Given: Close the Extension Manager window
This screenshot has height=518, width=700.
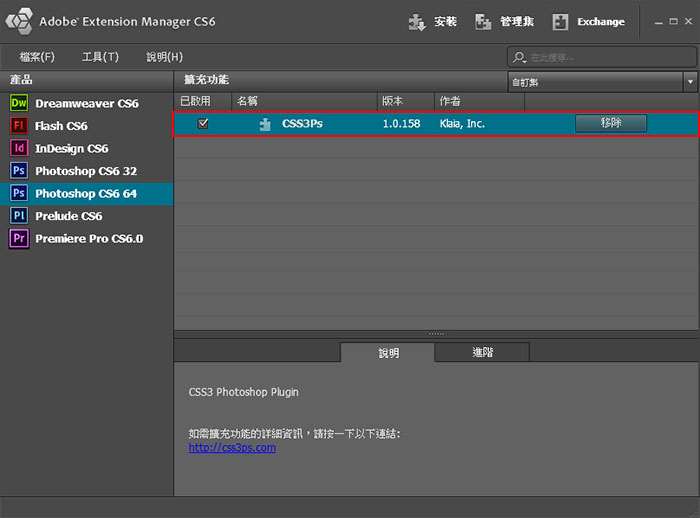Looking at the screenshot, I should 688,21.
